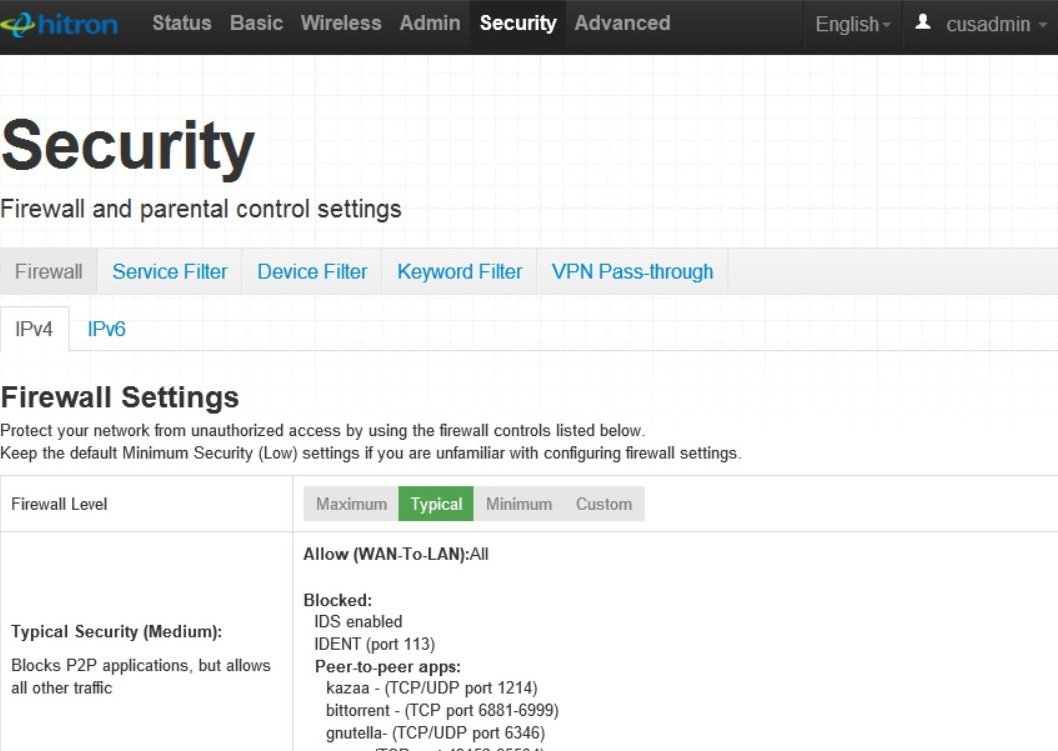Image resolution: width=1058 pixels, height=751 pixels.
Task: Open the English language dropdown
Action: coord(852,24)
